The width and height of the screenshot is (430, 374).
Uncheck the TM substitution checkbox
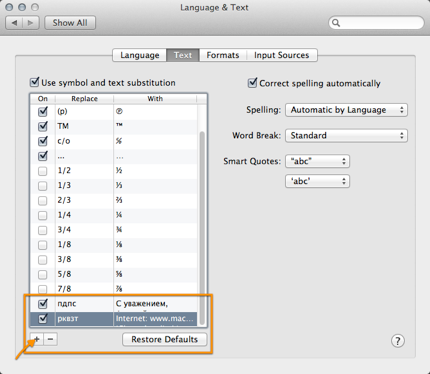(43, 126)
